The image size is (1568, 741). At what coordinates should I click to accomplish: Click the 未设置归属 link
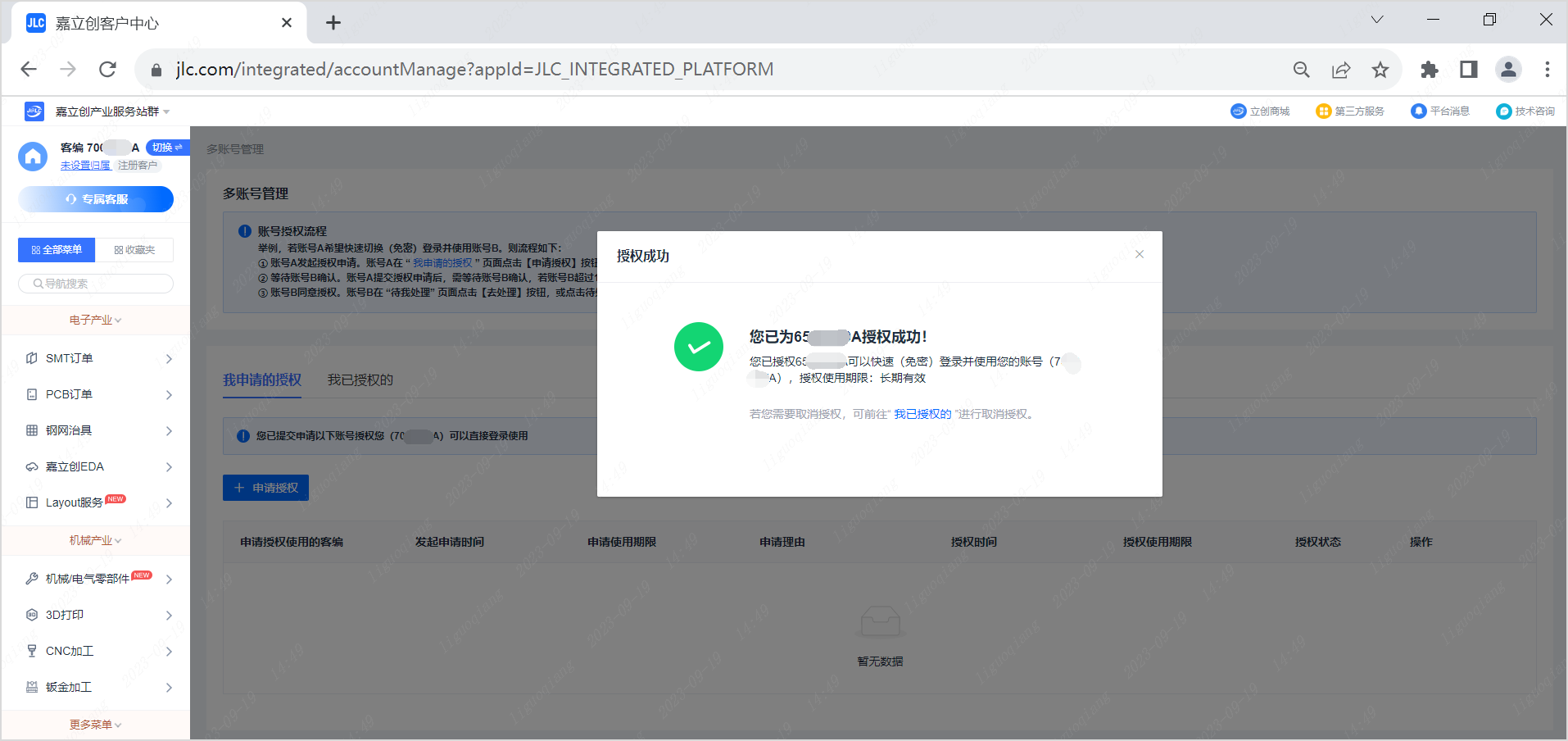(85, 166)
